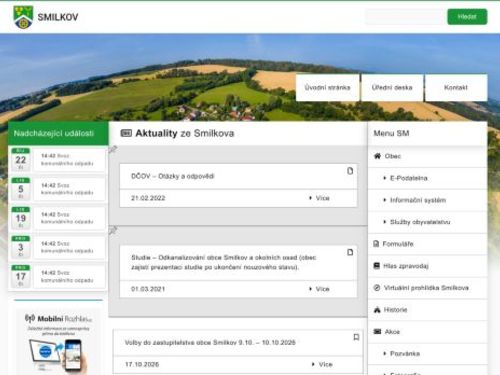Click the tent icon beside Historie

tap(377, 310)
